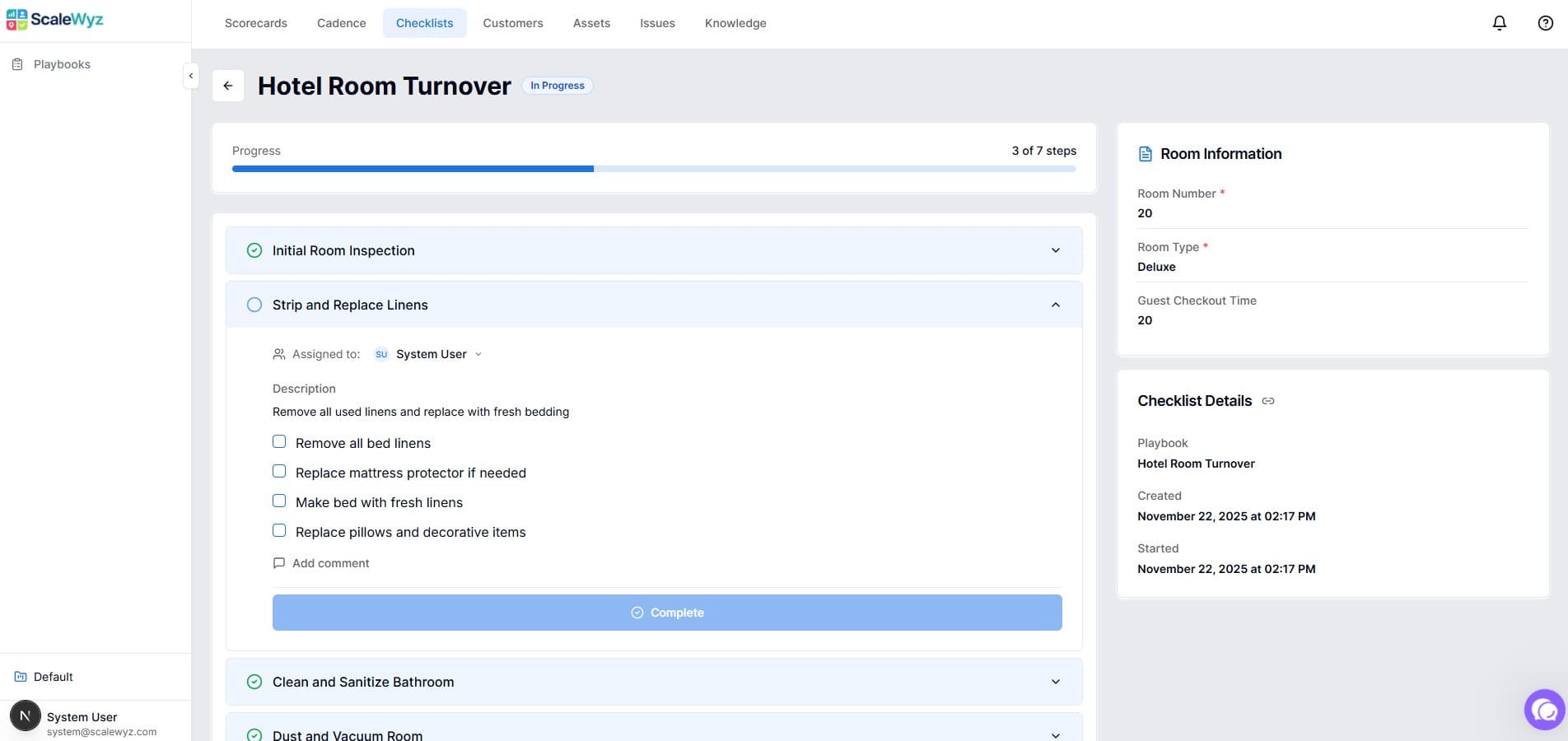Check Replace pillows and decorative items

point(279,530)
